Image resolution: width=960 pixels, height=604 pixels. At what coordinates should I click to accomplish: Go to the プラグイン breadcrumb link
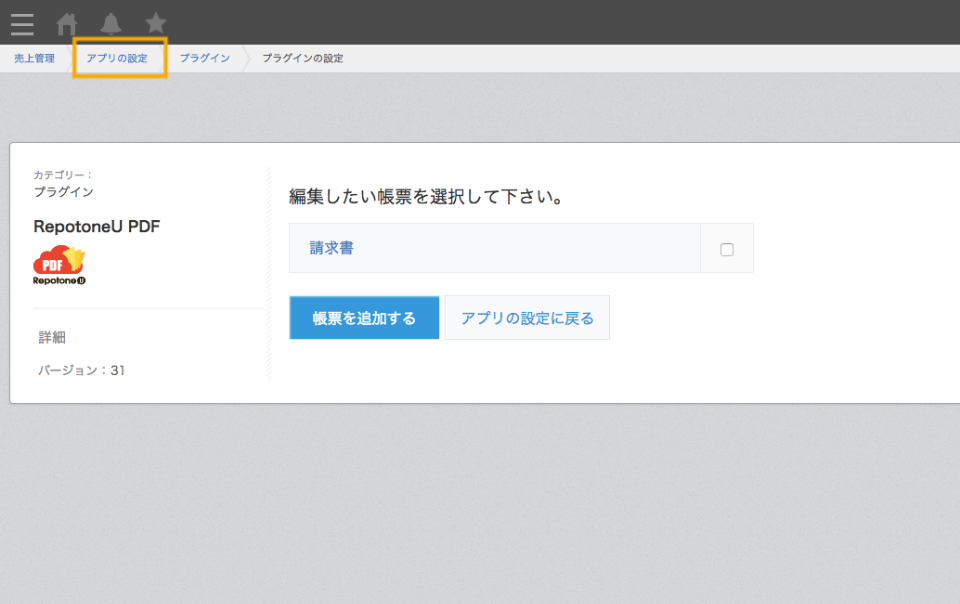[204, 58]
